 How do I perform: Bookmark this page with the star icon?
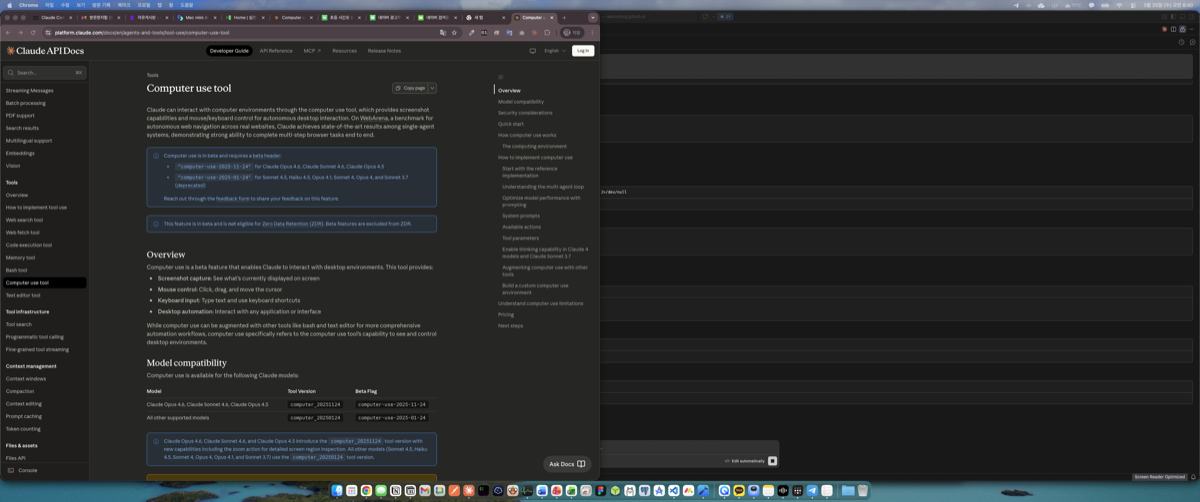pos(455,33)
